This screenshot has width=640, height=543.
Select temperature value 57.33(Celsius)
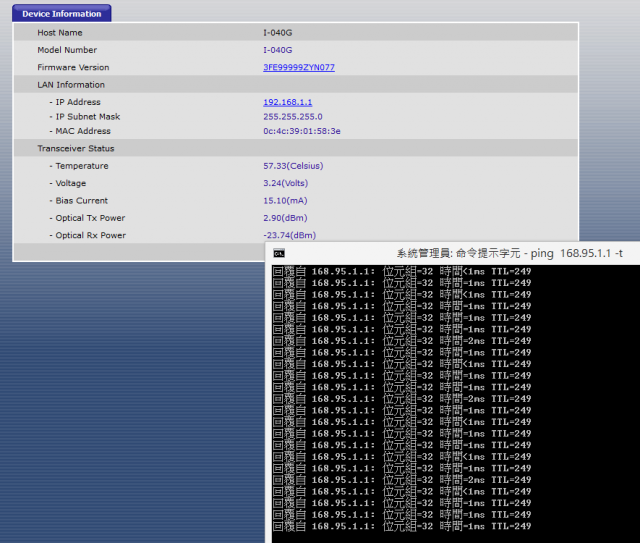pyautogui.click(x=293, y=166)
